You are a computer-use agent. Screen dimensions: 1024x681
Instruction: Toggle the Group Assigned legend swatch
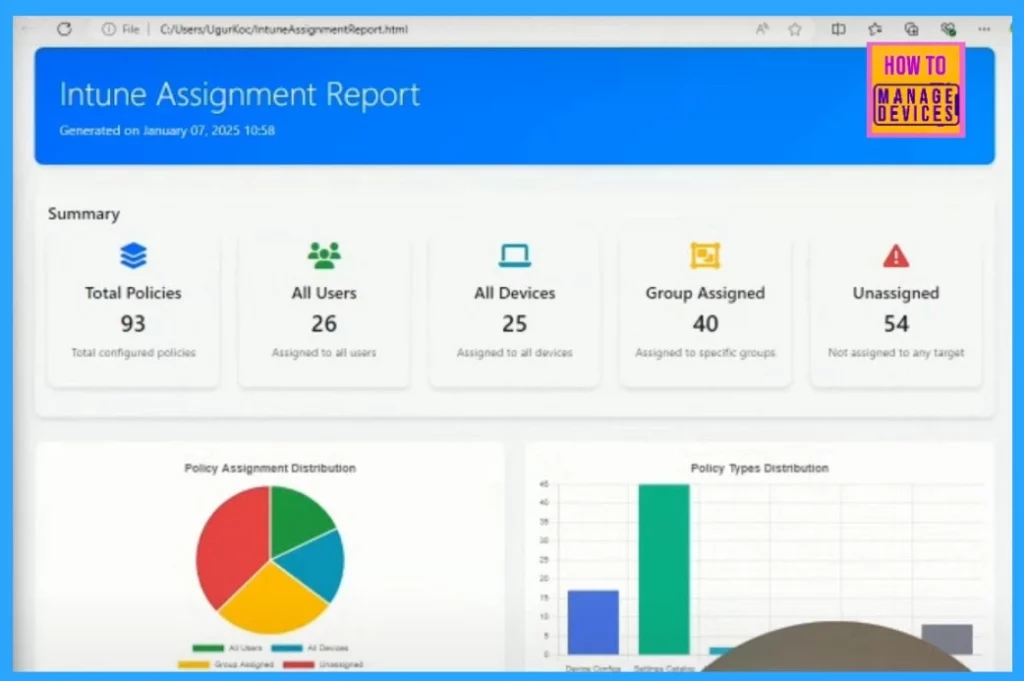point(194,664)
